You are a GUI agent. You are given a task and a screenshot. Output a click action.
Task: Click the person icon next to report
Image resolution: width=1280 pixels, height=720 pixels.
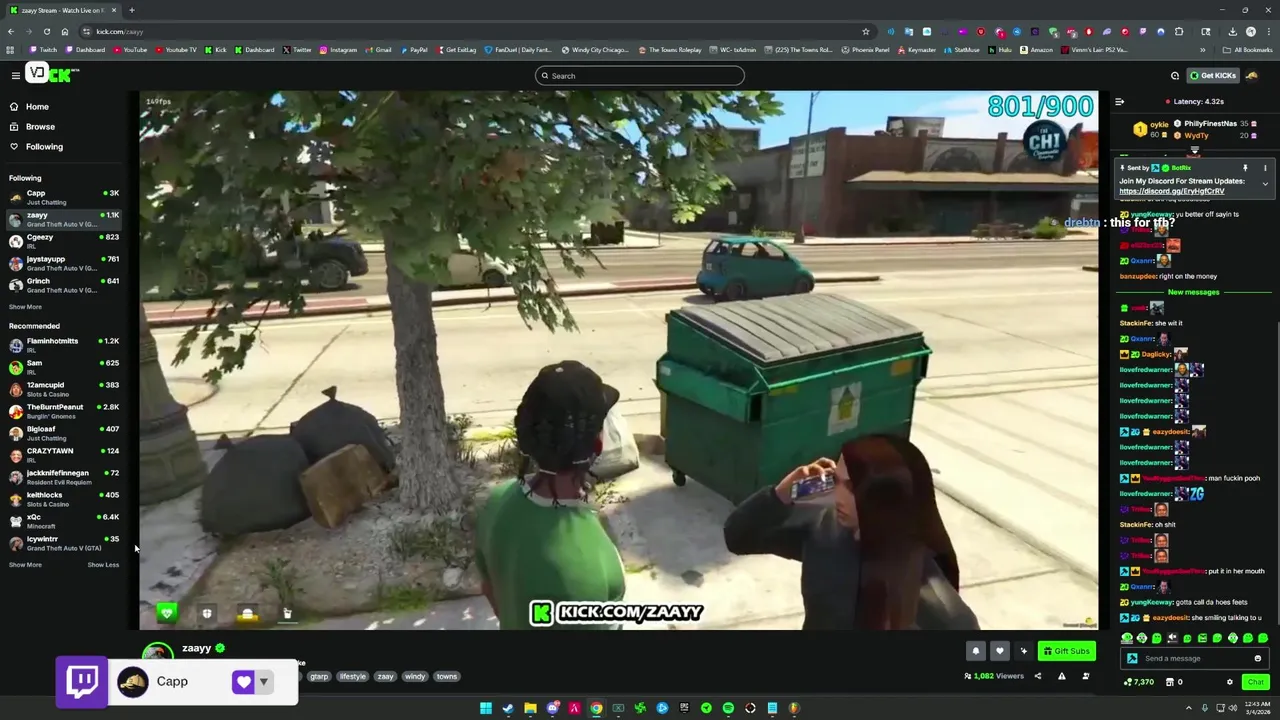point(1085,676)
